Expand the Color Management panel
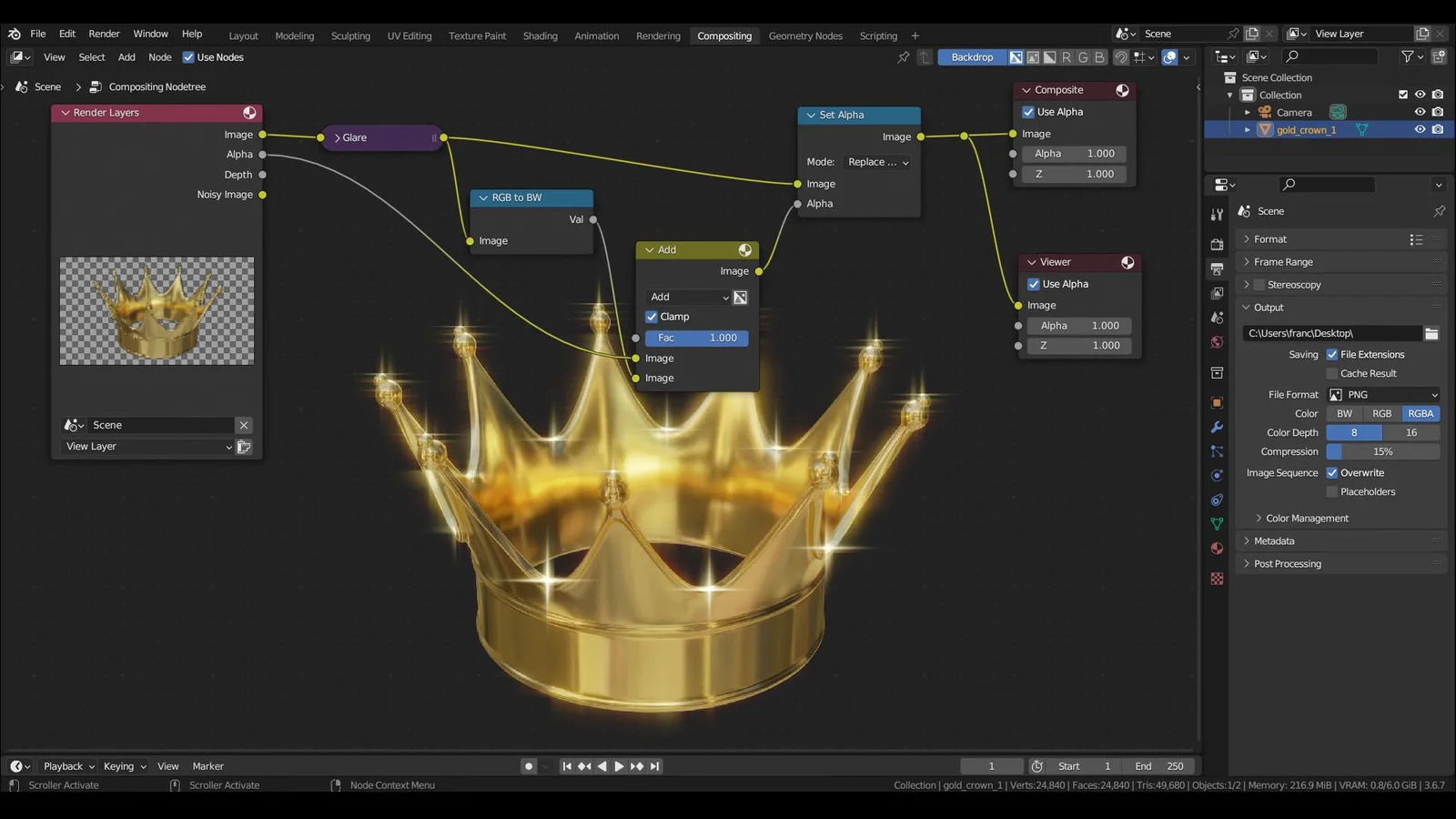Viewport: 1456px width, 819px height. [x=1307, y=519]
